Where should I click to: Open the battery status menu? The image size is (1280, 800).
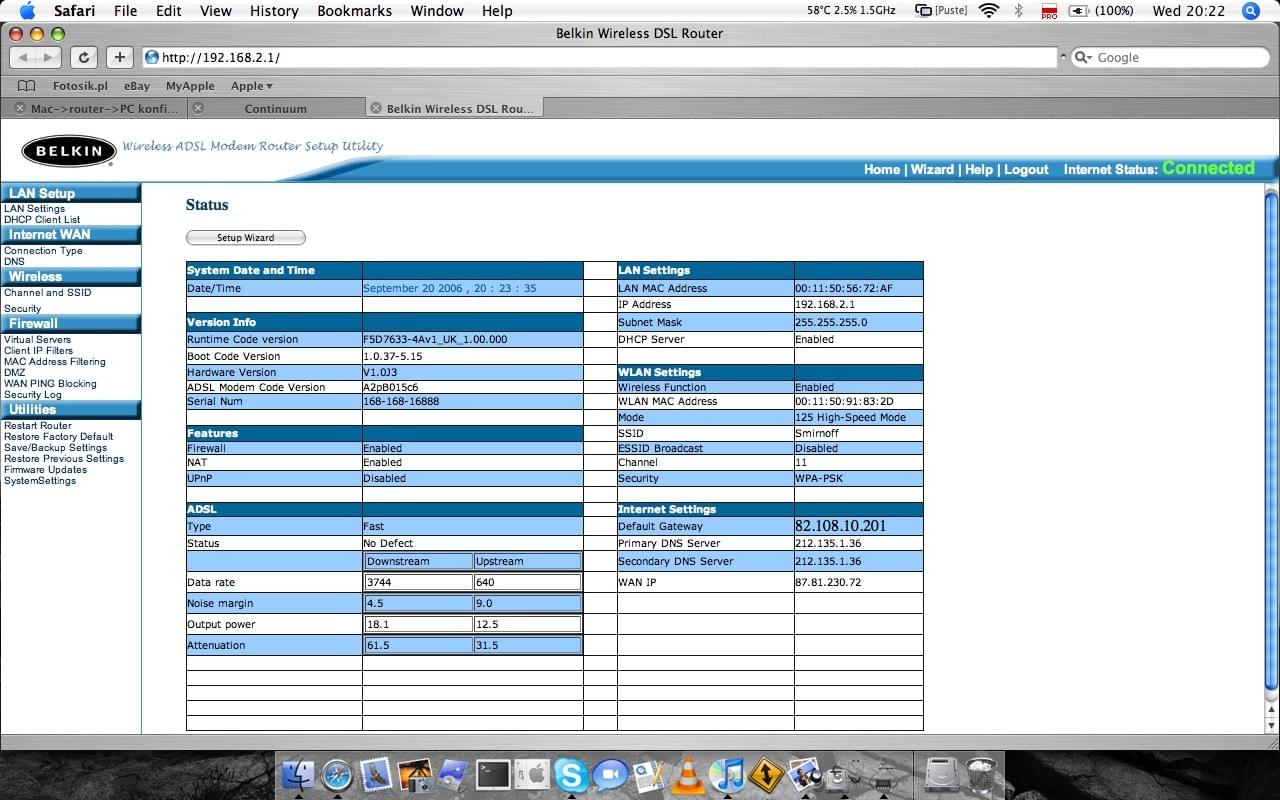tap(1101, 11)
